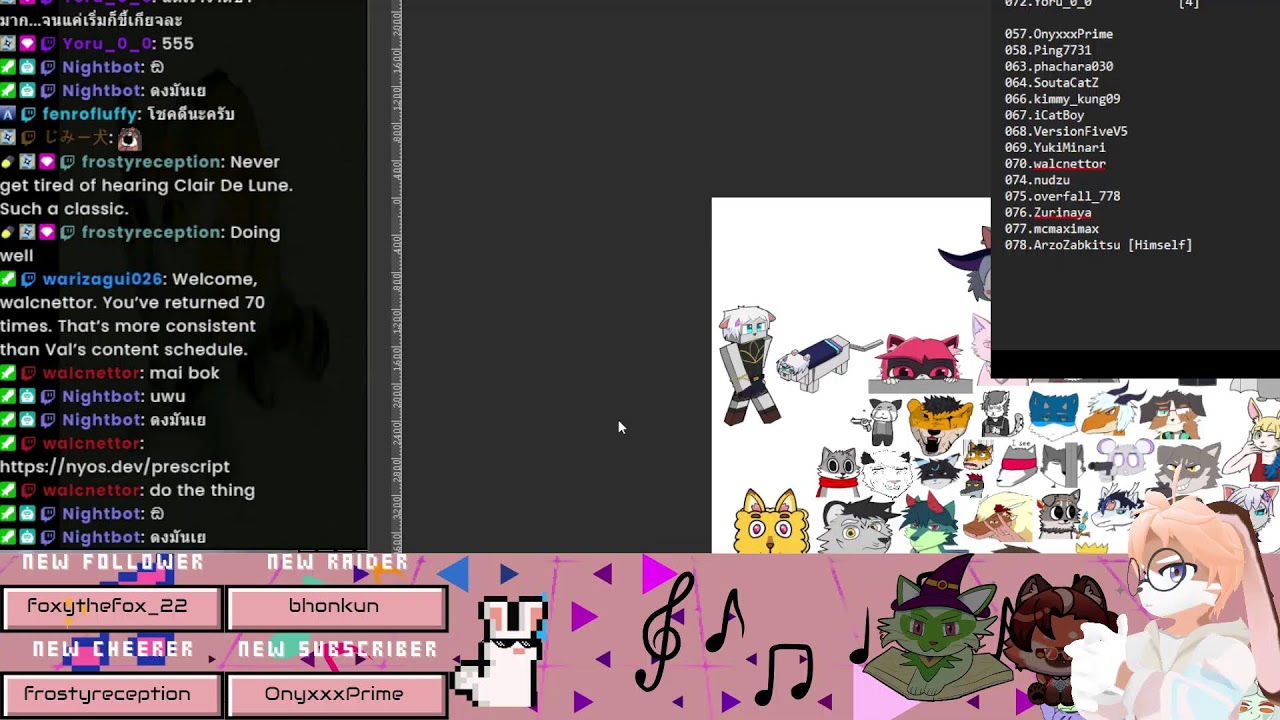Select '067.iCatBoy' in the list
1280x720 pixels.
1044,115
